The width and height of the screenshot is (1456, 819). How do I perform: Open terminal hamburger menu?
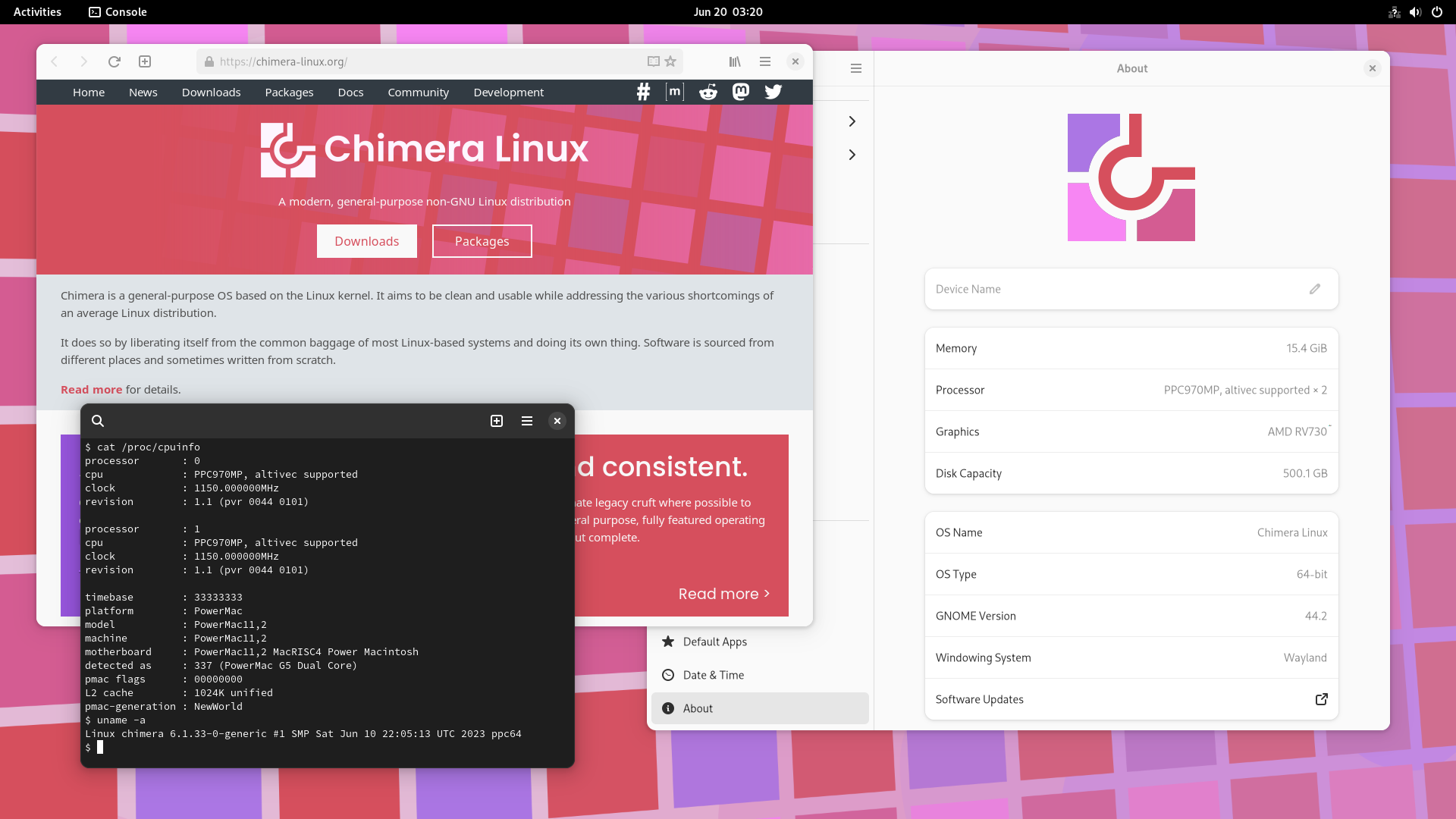(527, 421)
